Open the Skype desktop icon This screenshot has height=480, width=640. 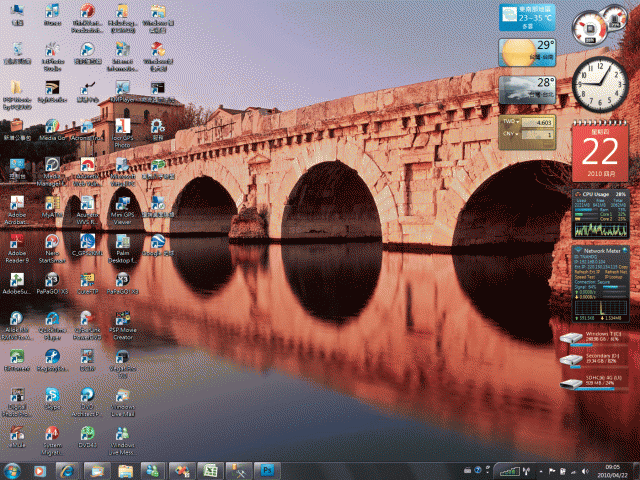click(x=52, y=394)
